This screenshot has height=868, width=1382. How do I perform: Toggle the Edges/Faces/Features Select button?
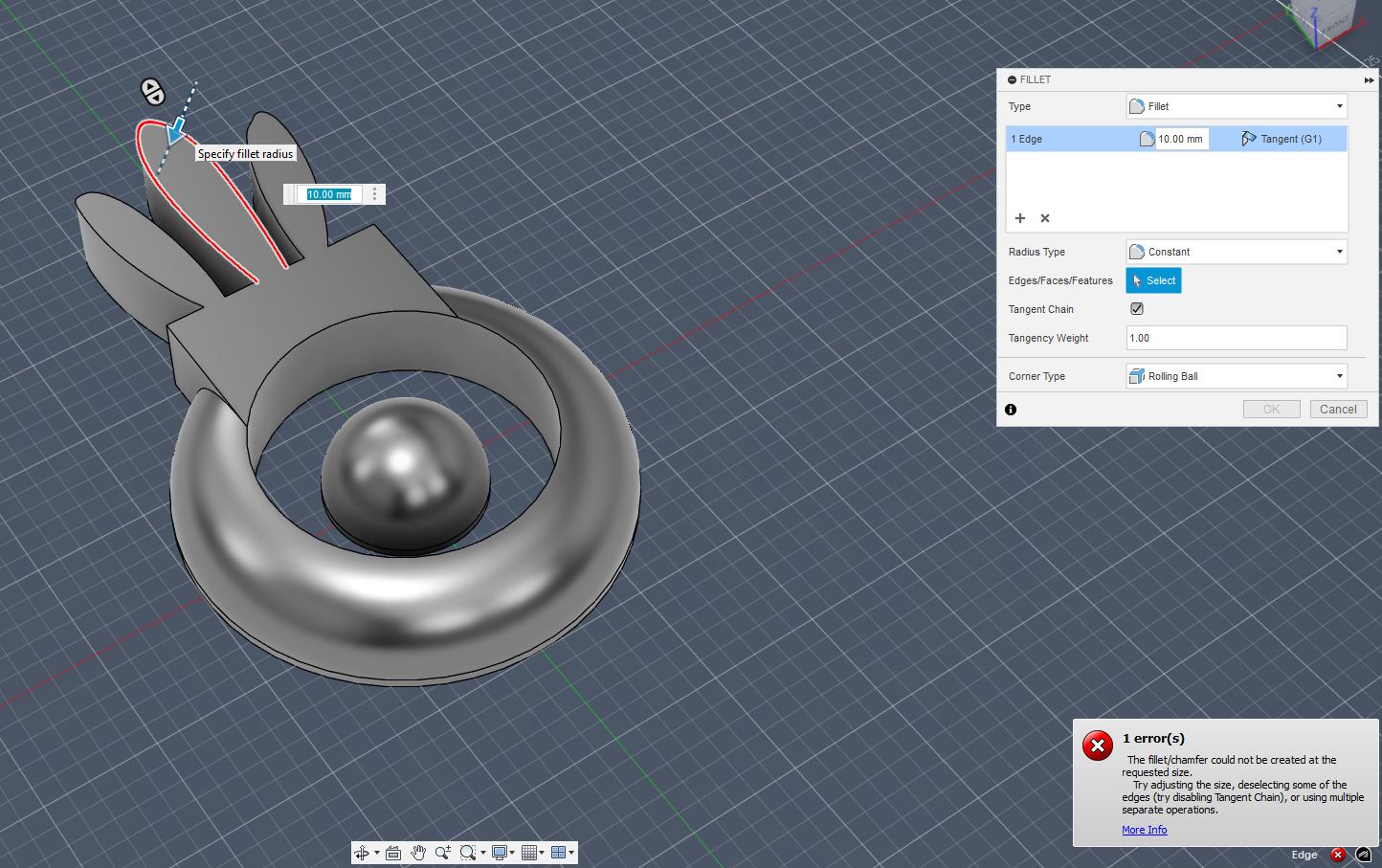tap(1153, 280)
